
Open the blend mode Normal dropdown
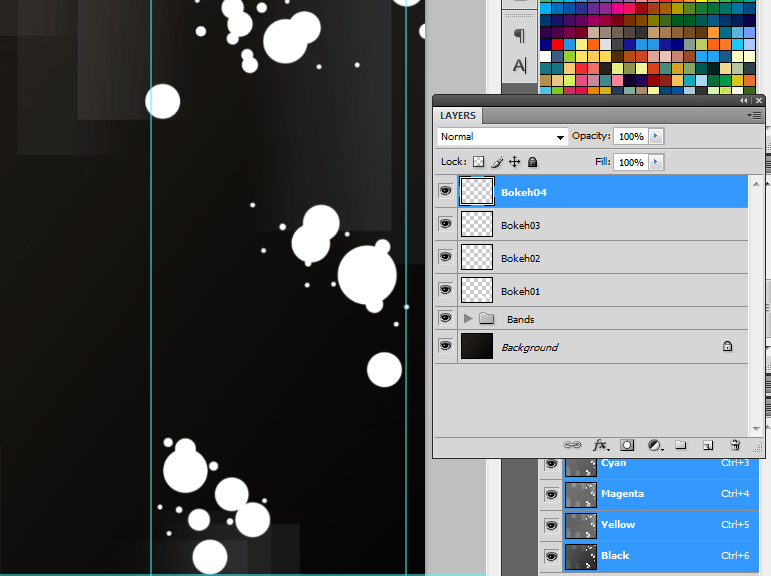pyautogui.click(x=502, y=136)
